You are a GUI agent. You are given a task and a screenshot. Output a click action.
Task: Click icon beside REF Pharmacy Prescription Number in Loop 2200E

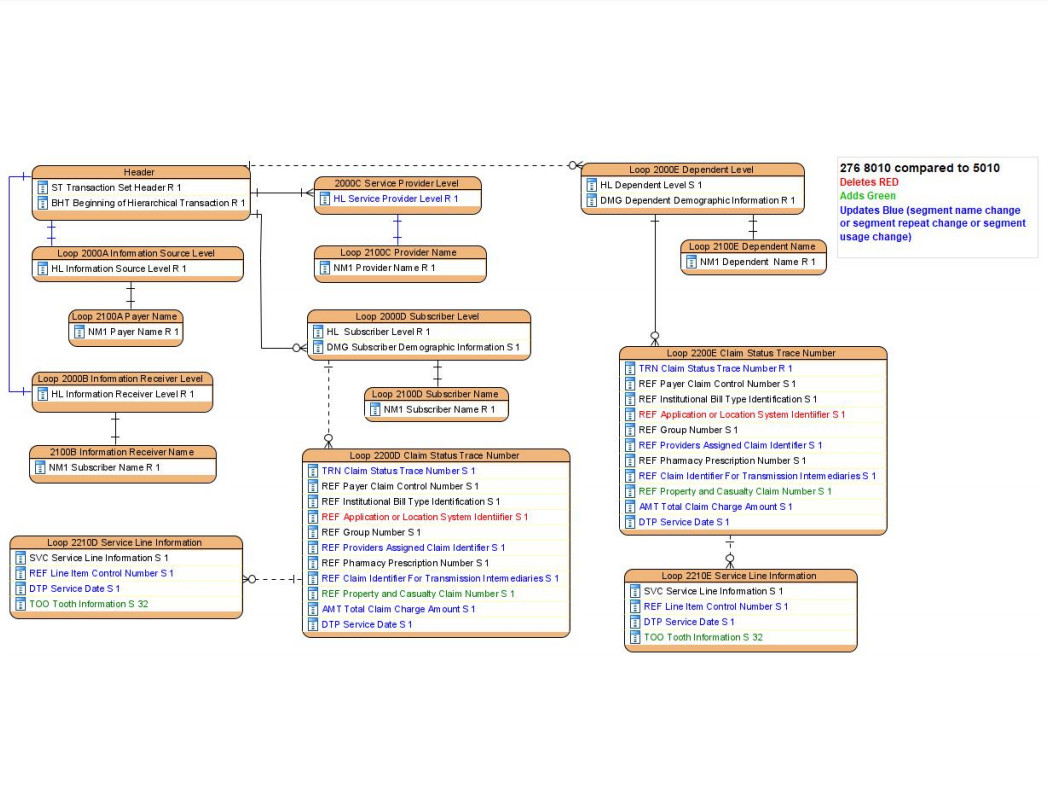[x=630, y=461]
